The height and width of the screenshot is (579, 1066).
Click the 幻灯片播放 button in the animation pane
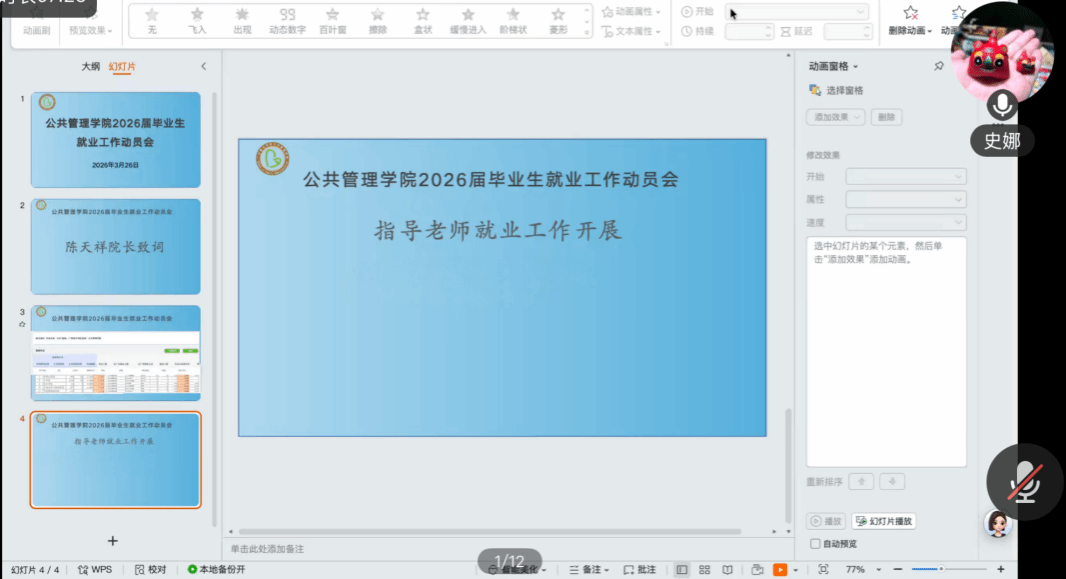[x=883, y=521]
